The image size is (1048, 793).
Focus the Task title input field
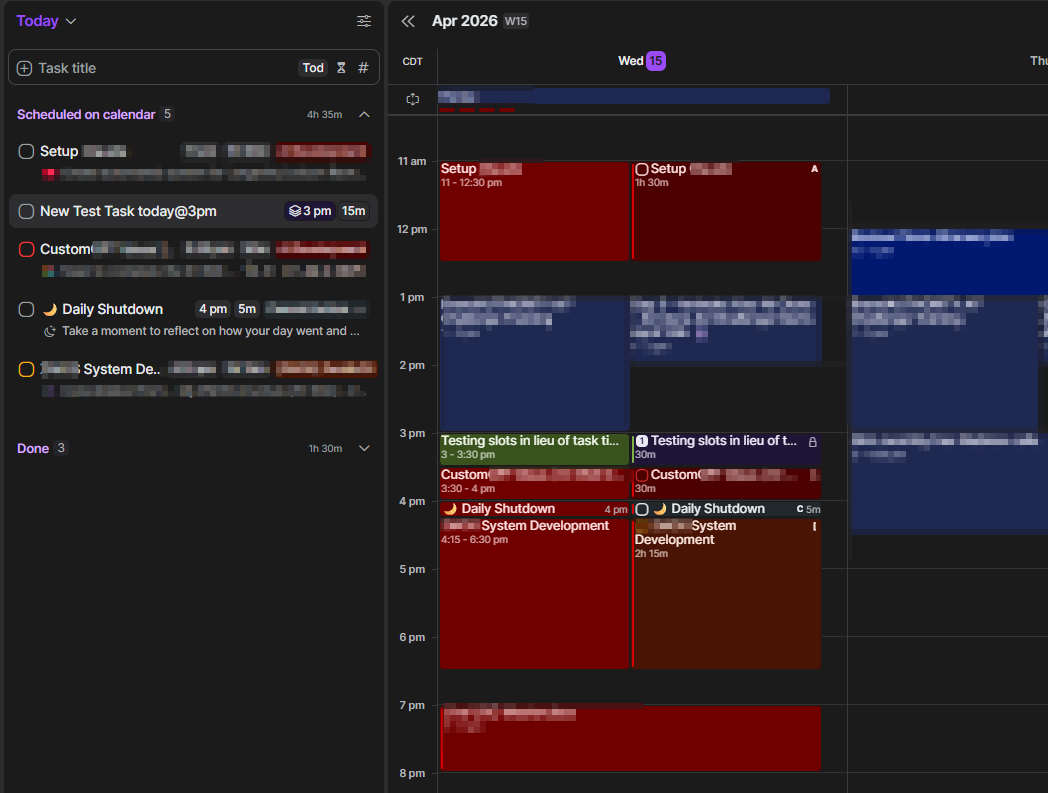(193, 68)
